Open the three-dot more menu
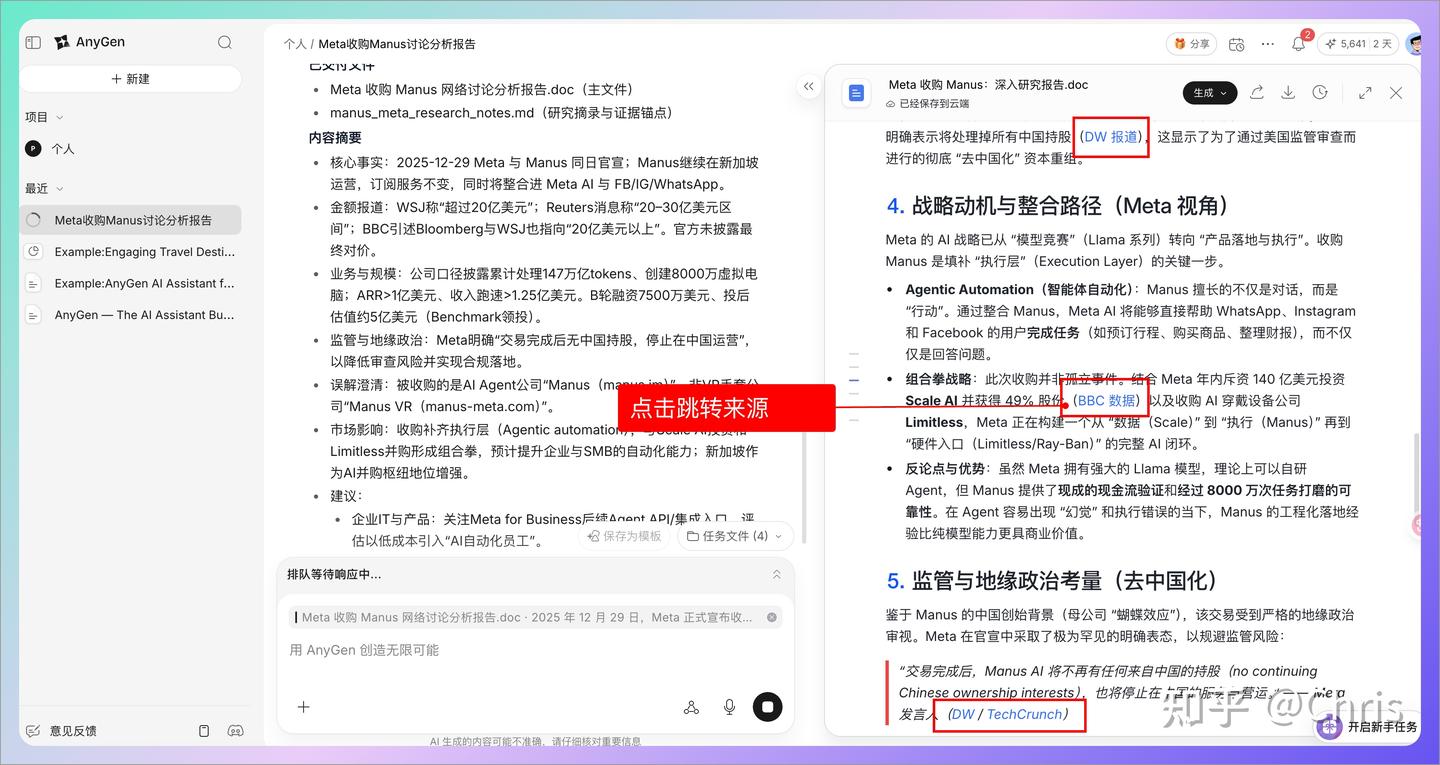Image resolution: width=1440 pixels, height=765 pixels. (1268, 44)
